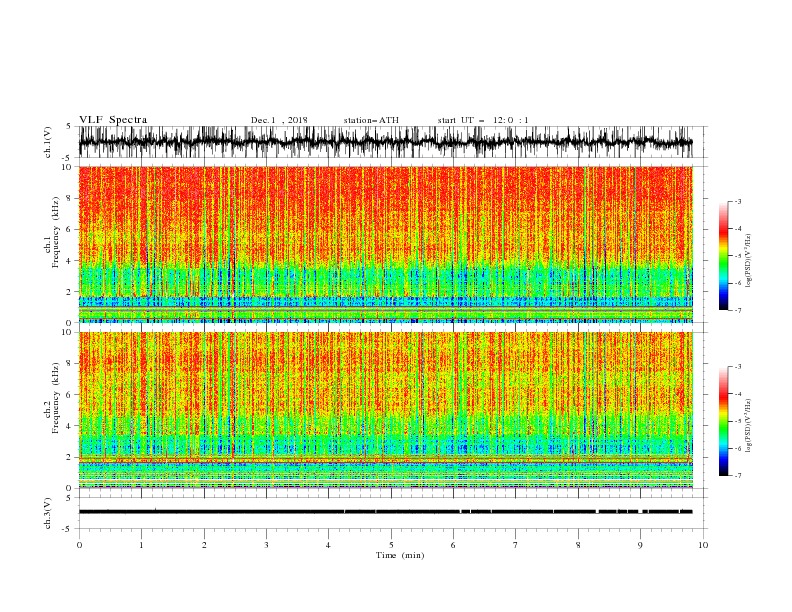
Task: Click time axis tick label "6"
Action: [x=453, y=545]
